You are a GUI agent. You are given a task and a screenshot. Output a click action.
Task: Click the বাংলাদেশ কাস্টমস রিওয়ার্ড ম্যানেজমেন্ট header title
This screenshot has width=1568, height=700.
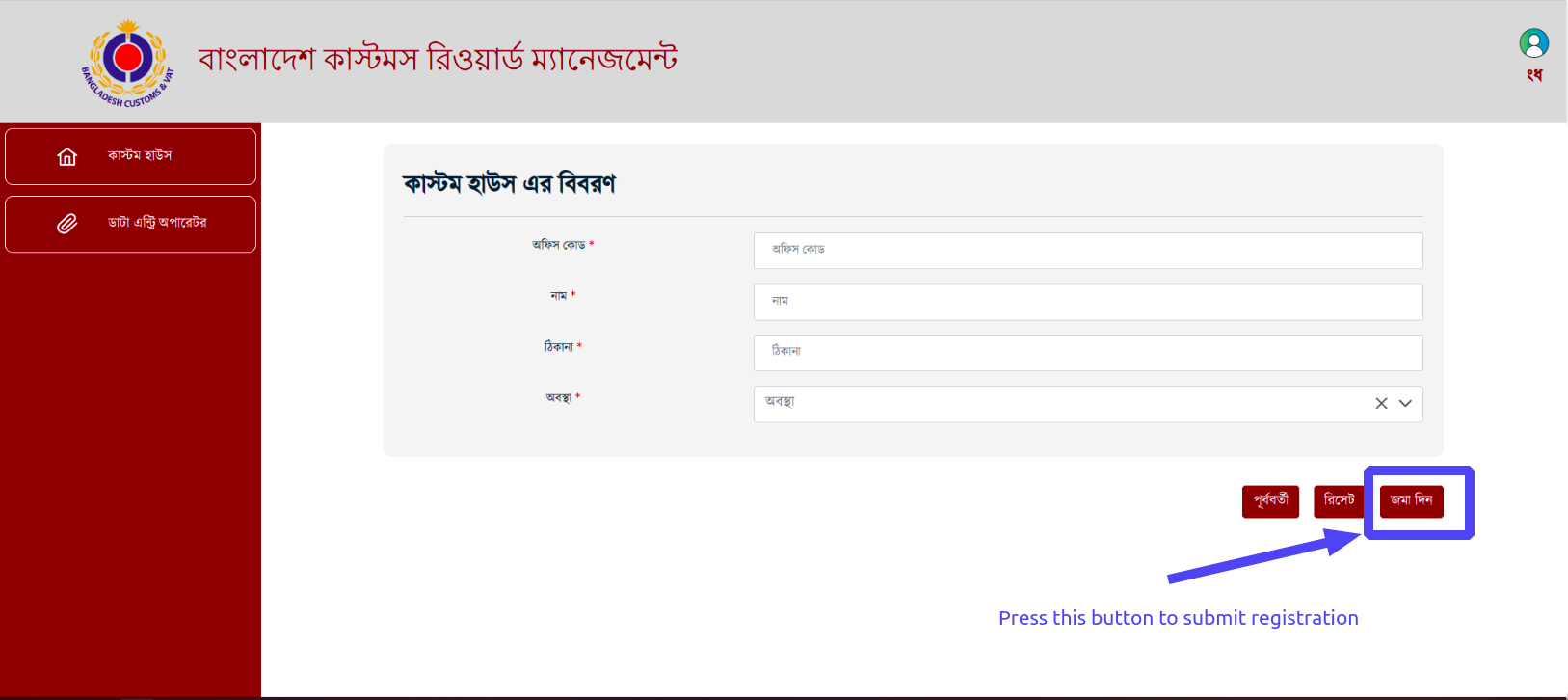[438, 59]
